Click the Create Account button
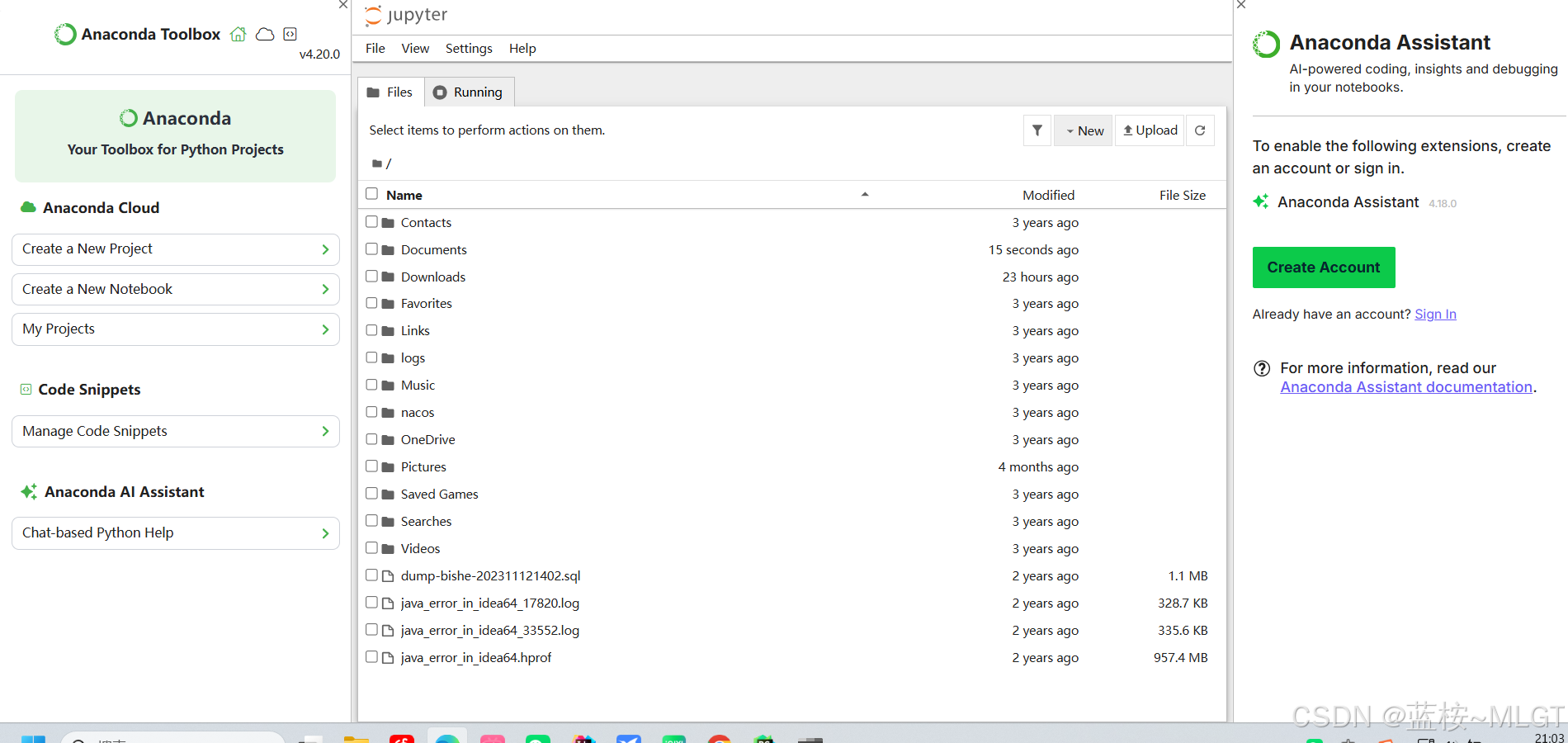The width and height of the screenshot is (1568, 743). 1324,267
